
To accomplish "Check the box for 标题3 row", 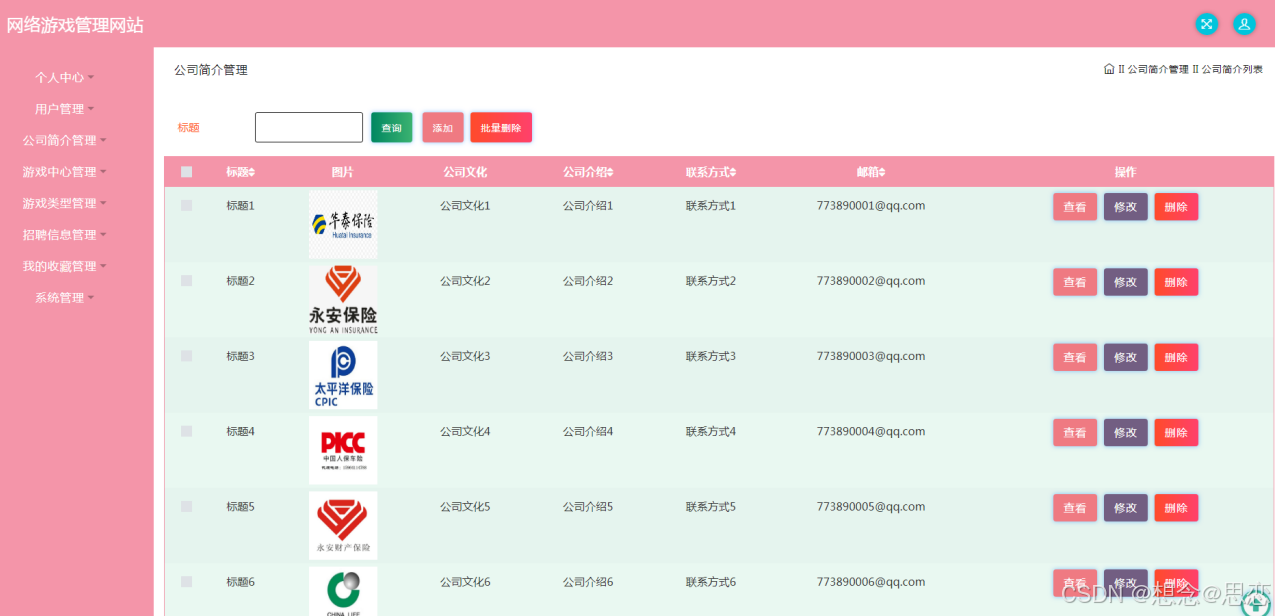I will [x=187, y=356].
